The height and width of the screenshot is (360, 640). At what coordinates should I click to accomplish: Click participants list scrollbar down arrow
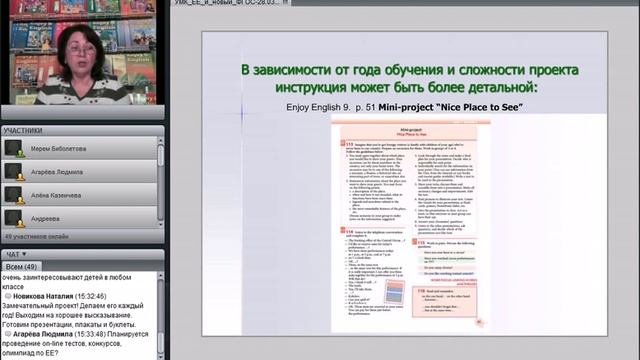click(x=160, y=224)
